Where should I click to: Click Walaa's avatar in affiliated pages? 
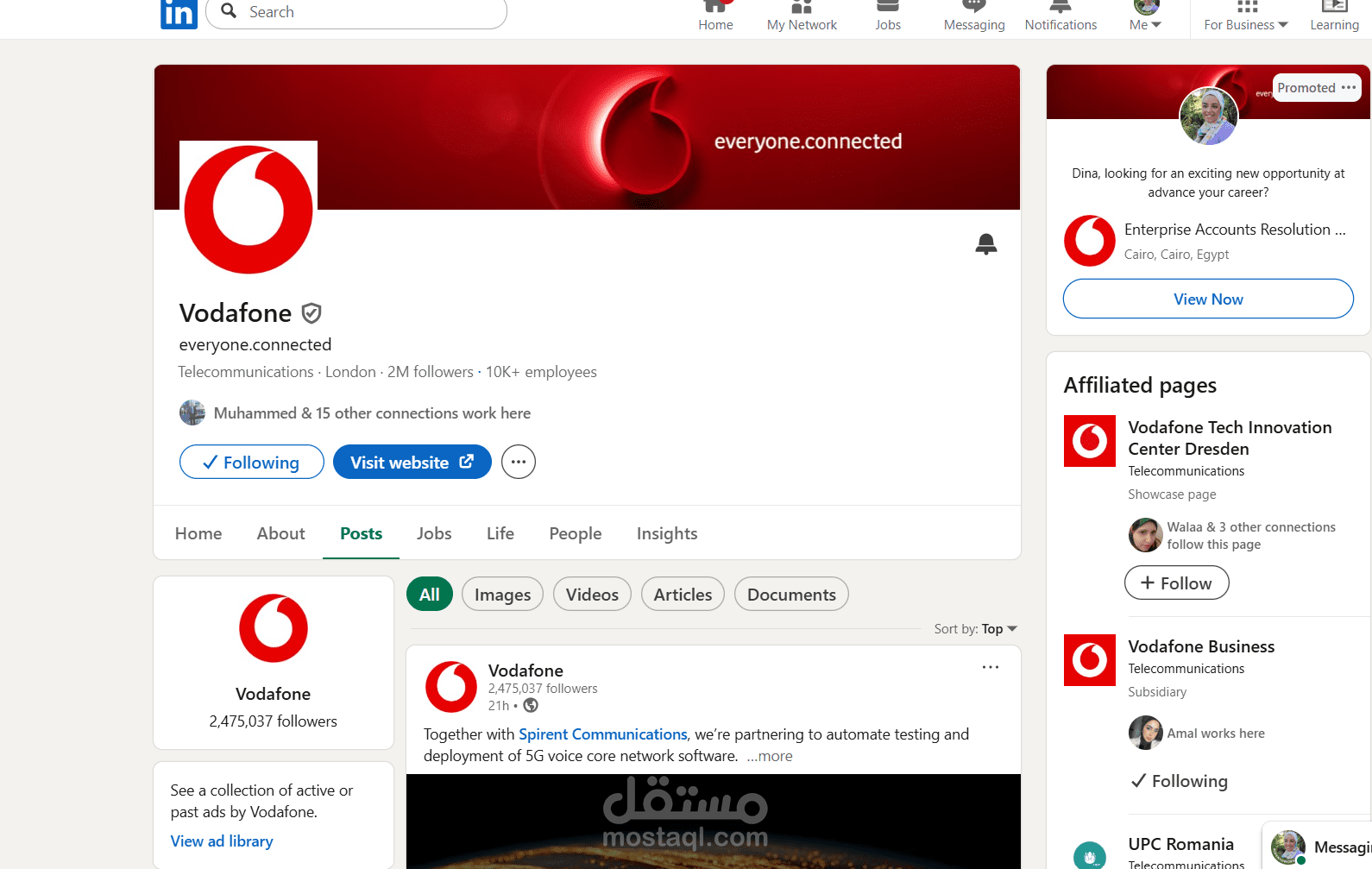[1146, 535]
